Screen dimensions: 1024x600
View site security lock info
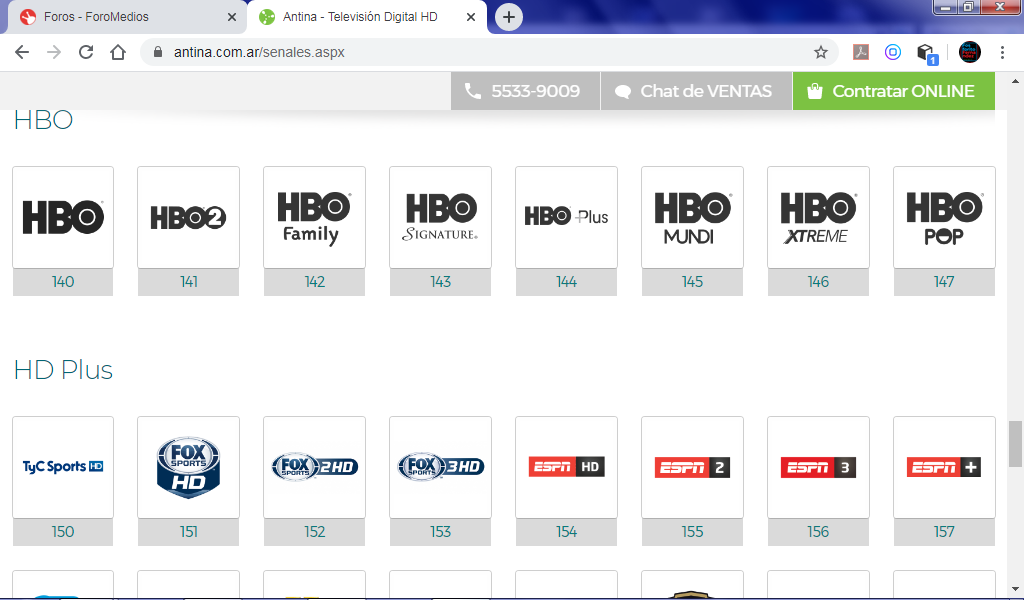pyautogui.click(x=157, y=52)
